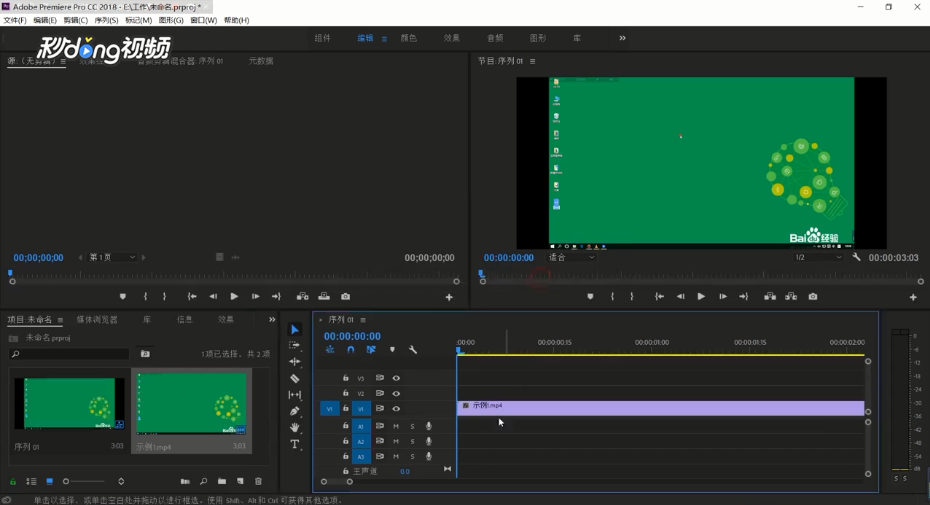Viewport: 930px width, 505px height.
Task: Go to In point in Program monitor
Action: coord(659,296)
